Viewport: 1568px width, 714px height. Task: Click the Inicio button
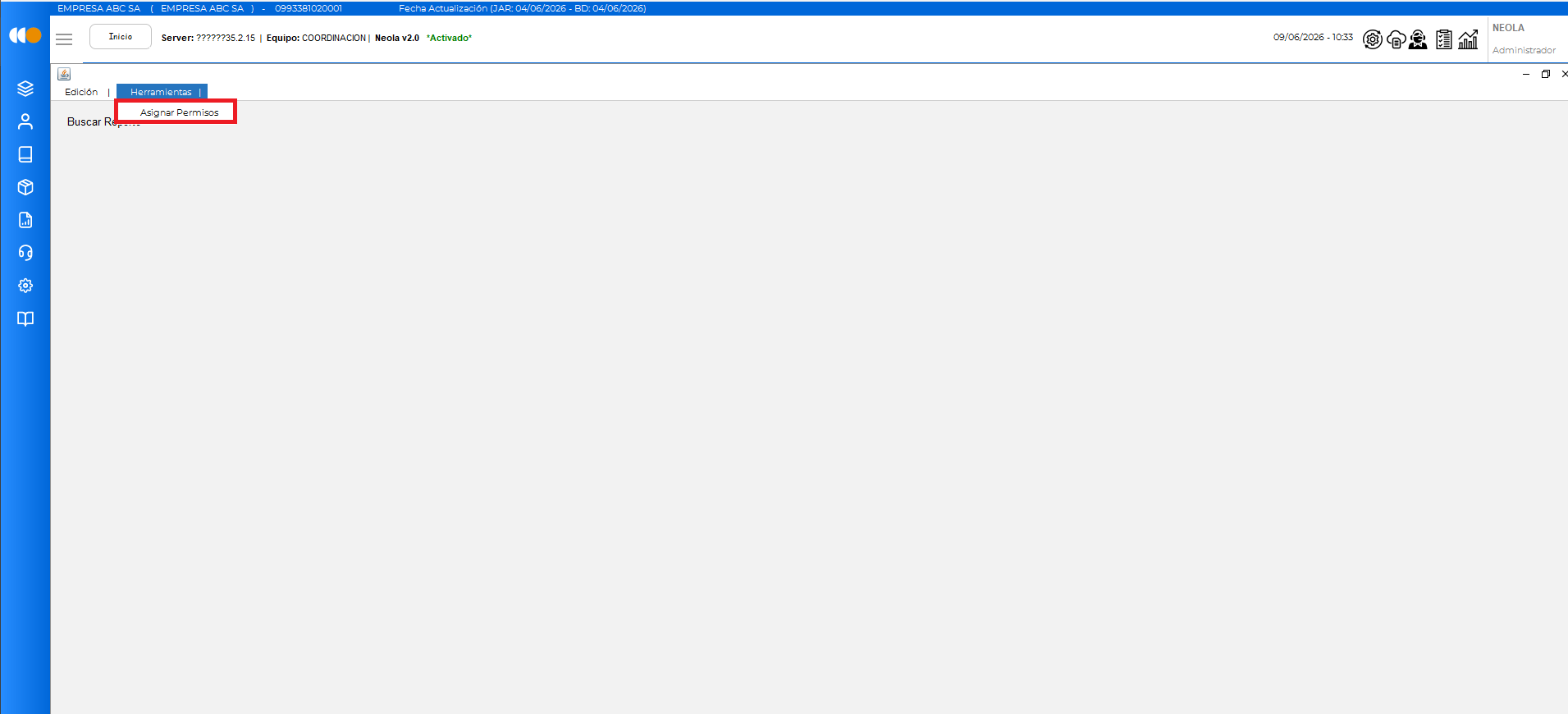pyautogui.click(x=121, y=37)
